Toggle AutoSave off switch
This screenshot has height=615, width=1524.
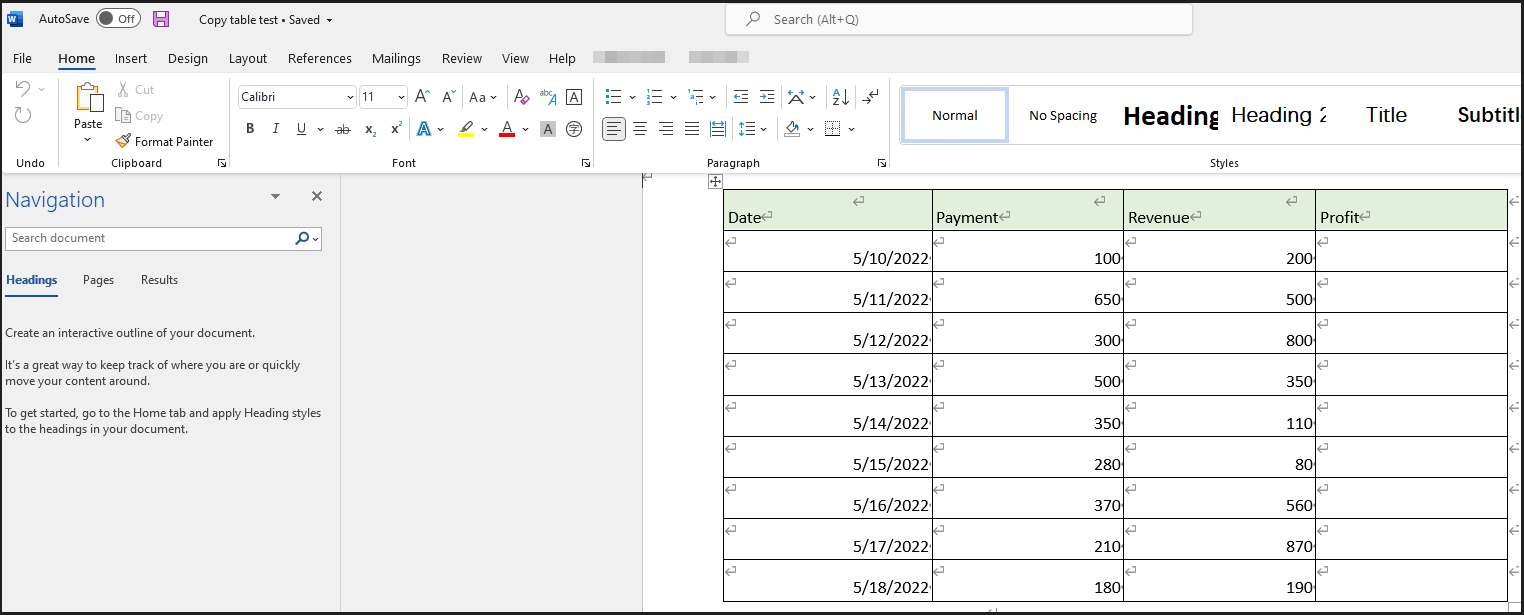(x=117, y=18)
